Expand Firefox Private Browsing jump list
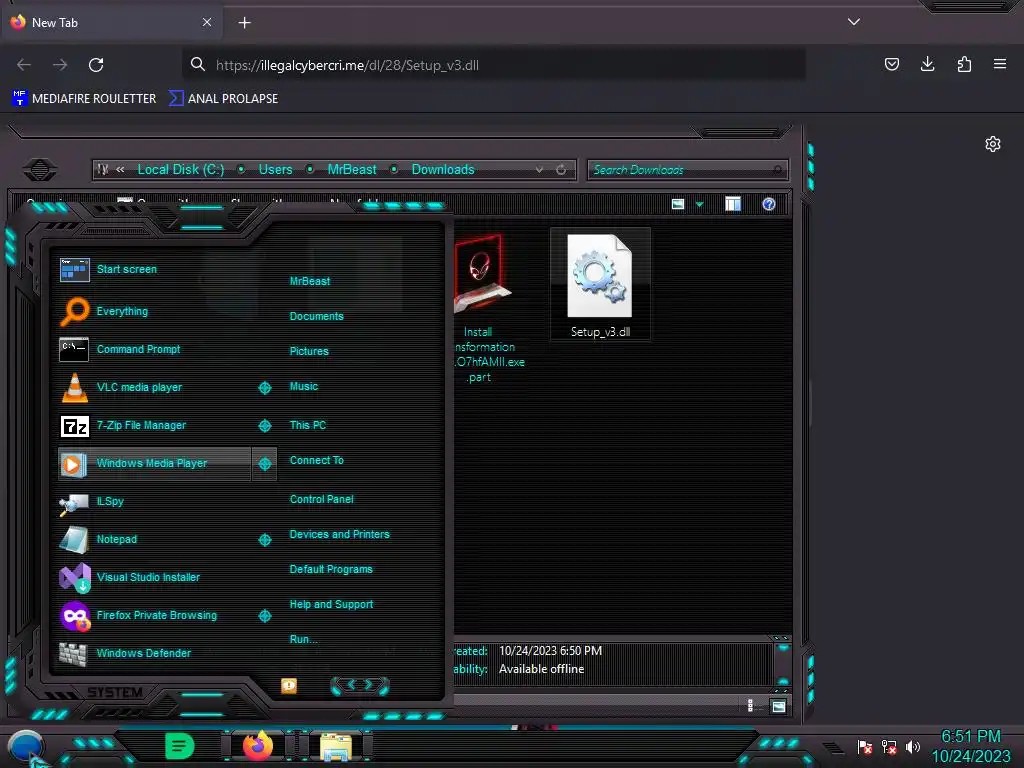Screen dimensions: 1024x768 coord(264,616)
